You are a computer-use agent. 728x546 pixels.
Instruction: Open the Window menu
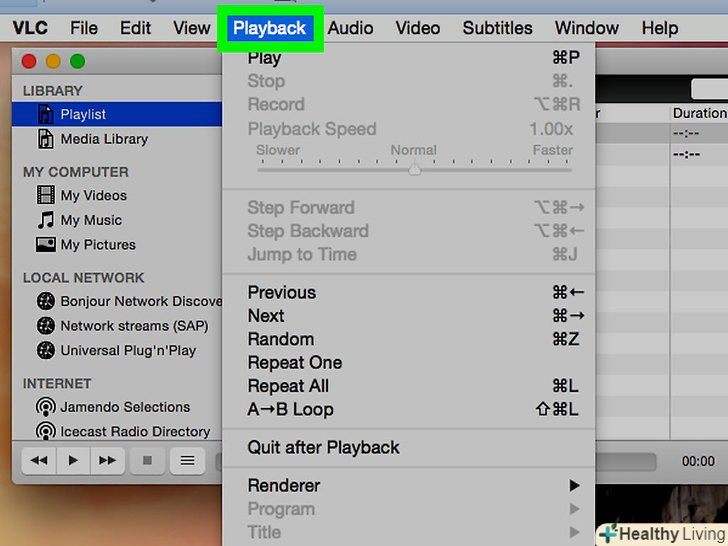tap(586, 28)
